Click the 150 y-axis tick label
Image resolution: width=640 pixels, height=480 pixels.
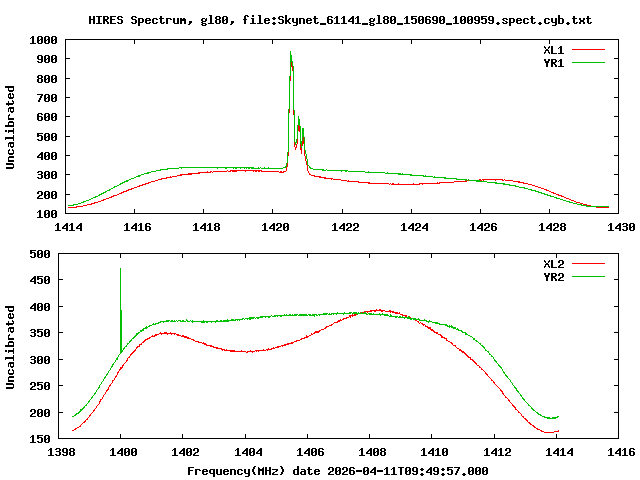click(x=40, y=439)
